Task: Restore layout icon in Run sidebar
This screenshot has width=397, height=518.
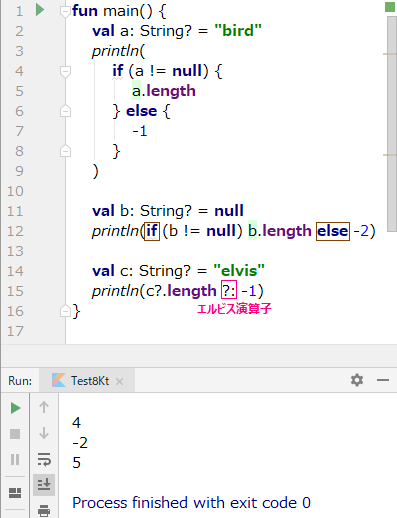Action: point(15,493)
